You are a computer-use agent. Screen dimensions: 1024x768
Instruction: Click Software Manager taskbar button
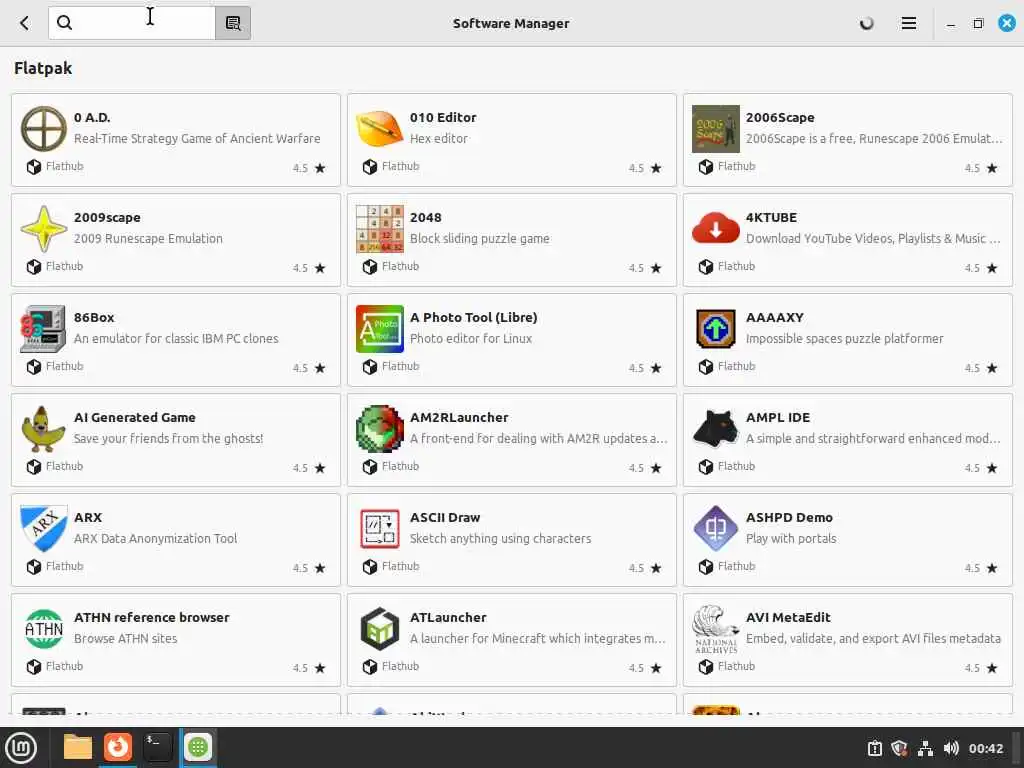pos(198,747)
